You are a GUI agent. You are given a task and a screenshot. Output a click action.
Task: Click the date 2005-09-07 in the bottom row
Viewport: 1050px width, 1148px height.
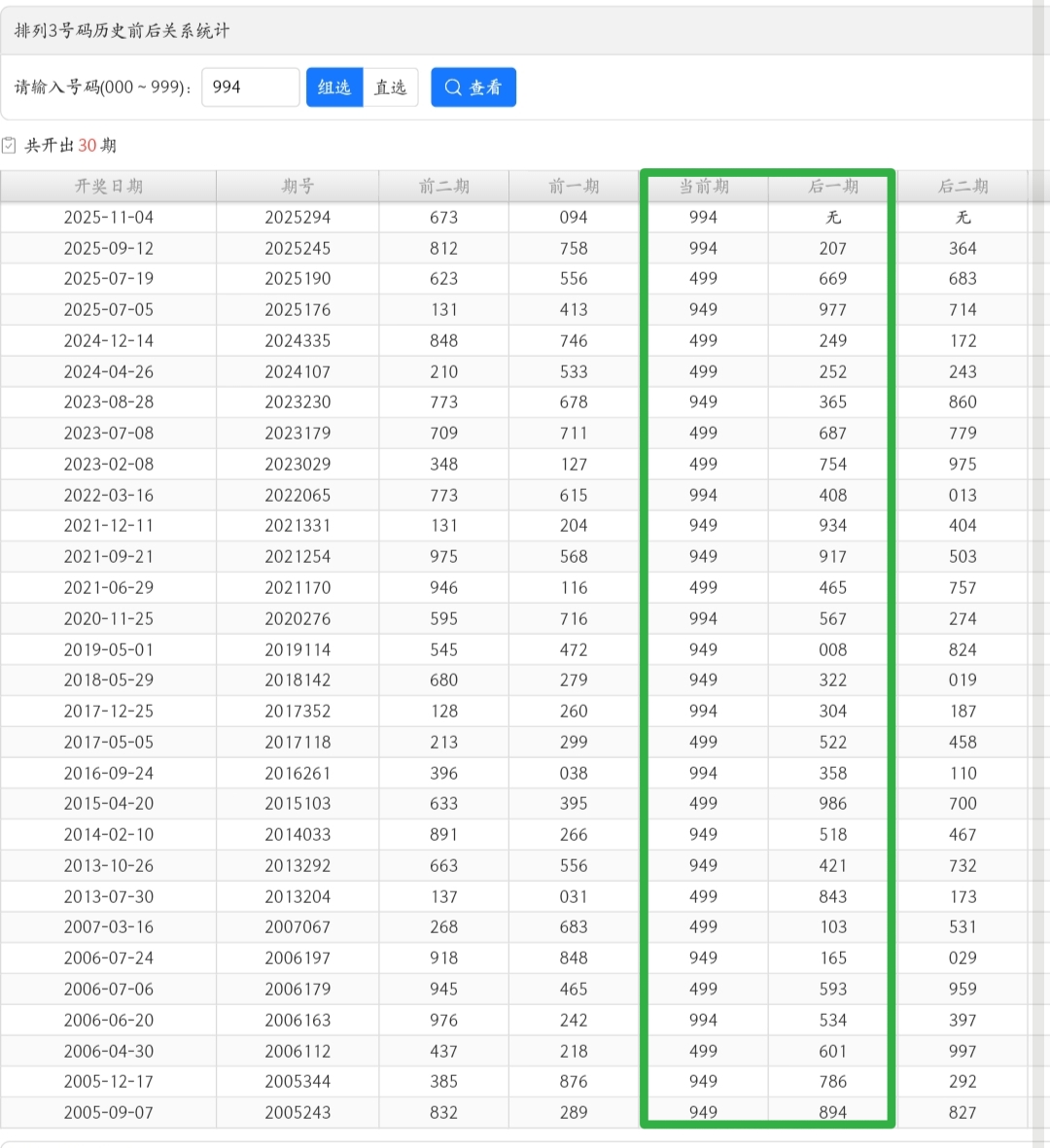click(x=109, y=1112)
